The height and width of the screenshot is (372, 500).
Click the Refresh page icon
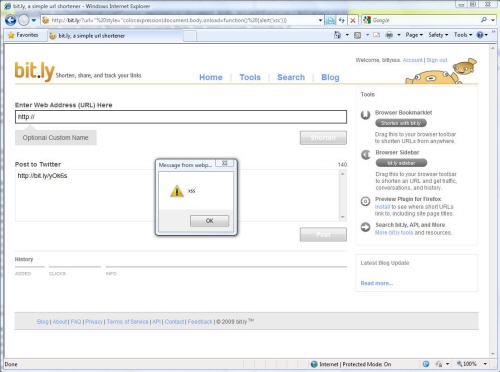pyautogui.click(x=342, y=20)
